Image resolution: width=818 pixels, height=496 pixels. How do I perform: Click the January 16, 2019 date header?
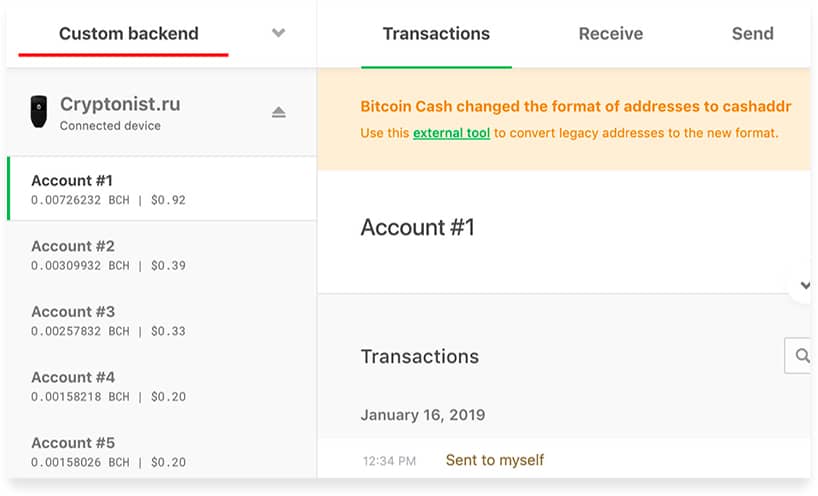click(x=423, y=415)
